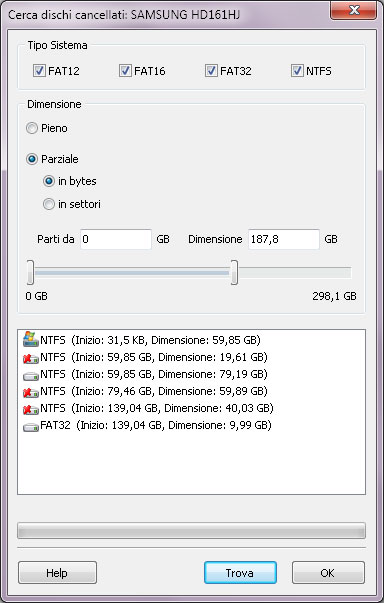Click the drive icon of the 79,19 GB NTFS entry

(x=31, y=375)
